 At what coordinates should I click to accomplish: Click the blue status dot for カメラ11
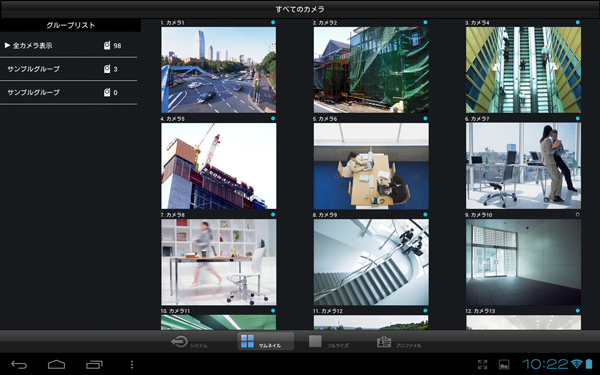[x=273, y=311]
